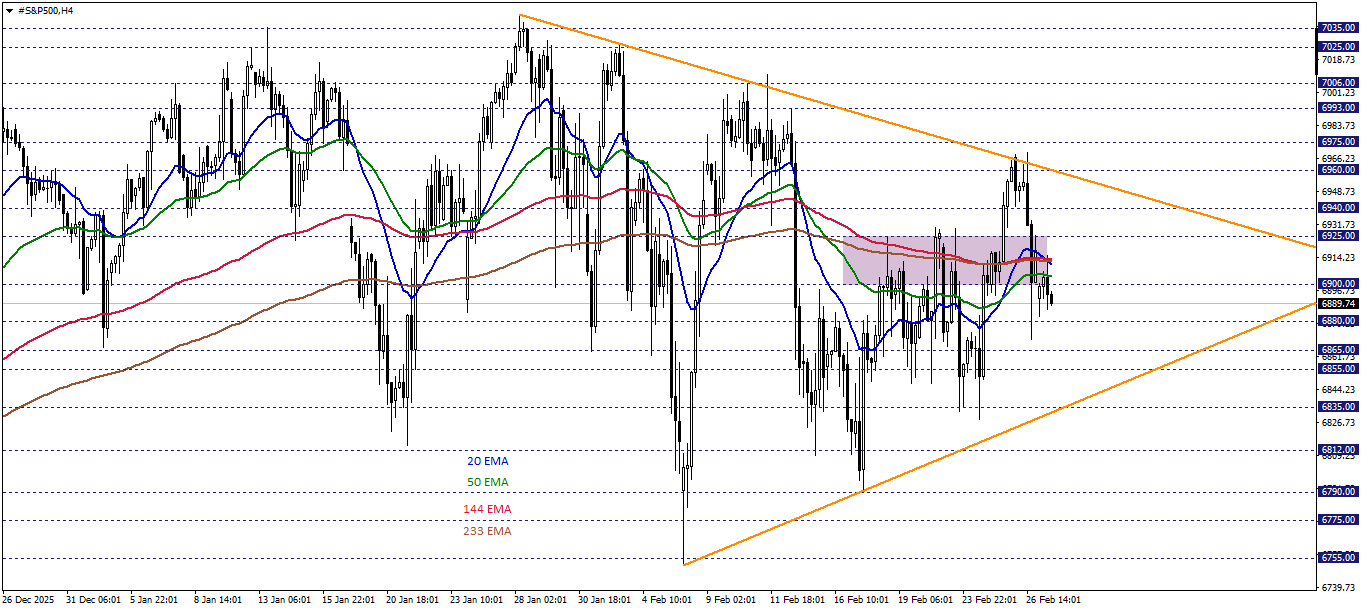The height and width of the screenshot is (611, 1362).
Task: Click the blue 20 EMA legend text
Action: pyautogui.click(x=486, y=461)
